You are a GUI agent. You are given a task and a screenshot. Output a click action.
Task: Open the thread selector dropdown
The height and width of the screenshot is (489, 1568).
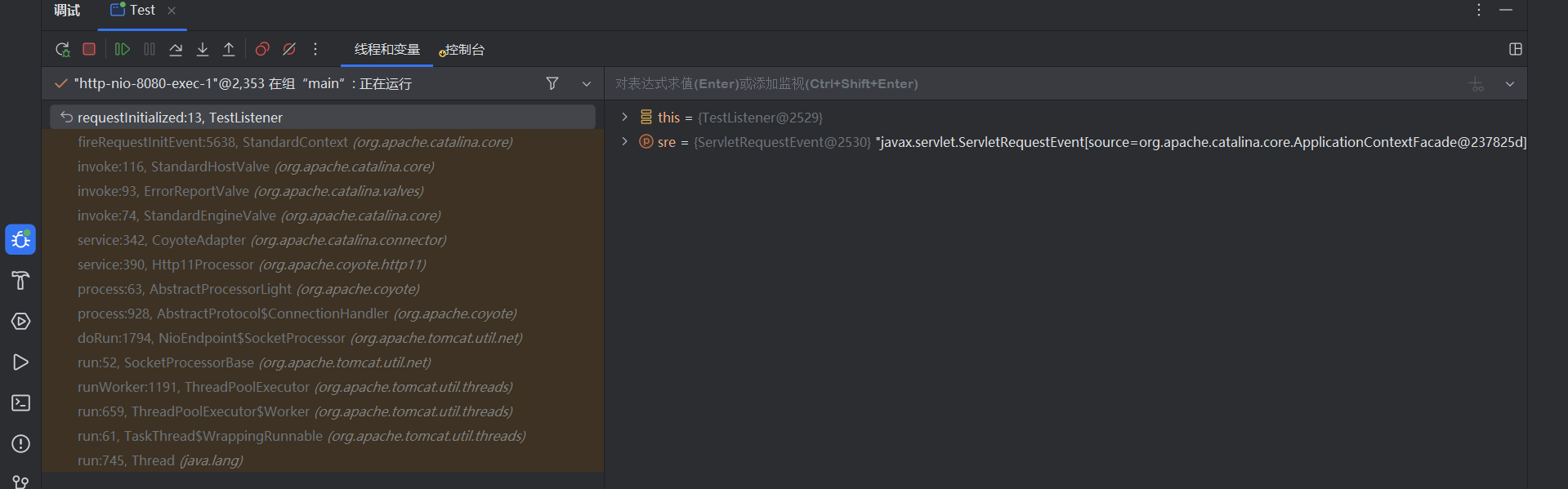pos(586,84)
